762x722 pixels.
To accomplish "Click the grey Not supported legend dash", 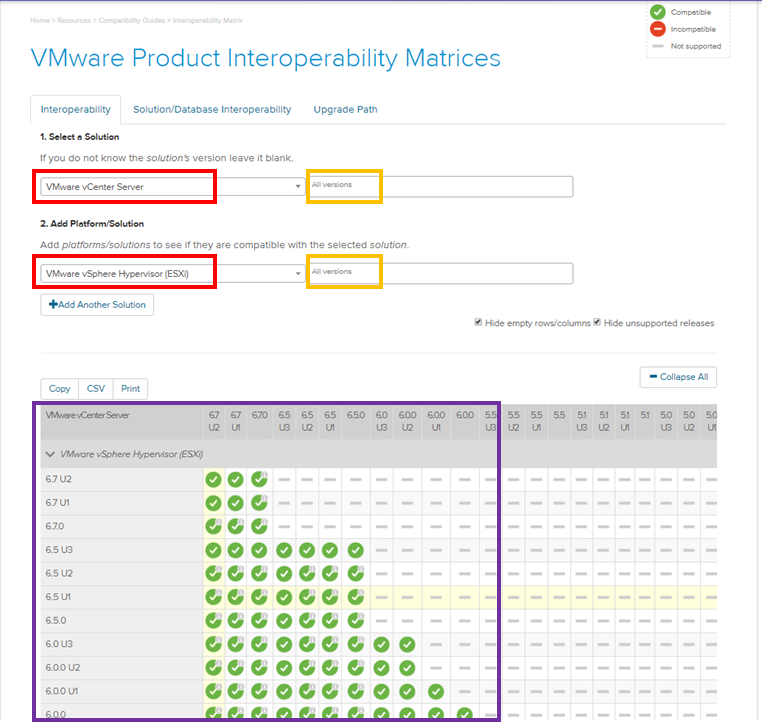I will tap(658, 46).
